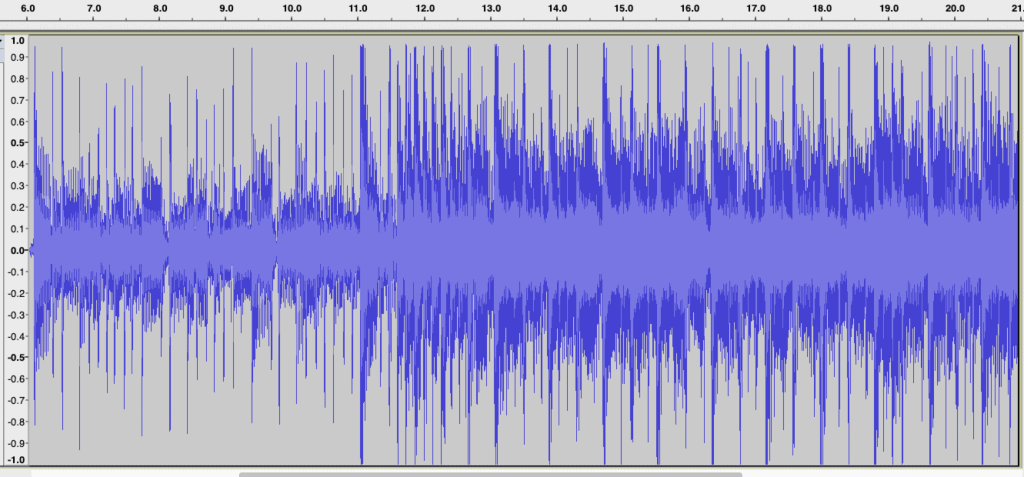
Task: Click the 18.0 mark on the timeline ruler
Action: coord(822,8)
